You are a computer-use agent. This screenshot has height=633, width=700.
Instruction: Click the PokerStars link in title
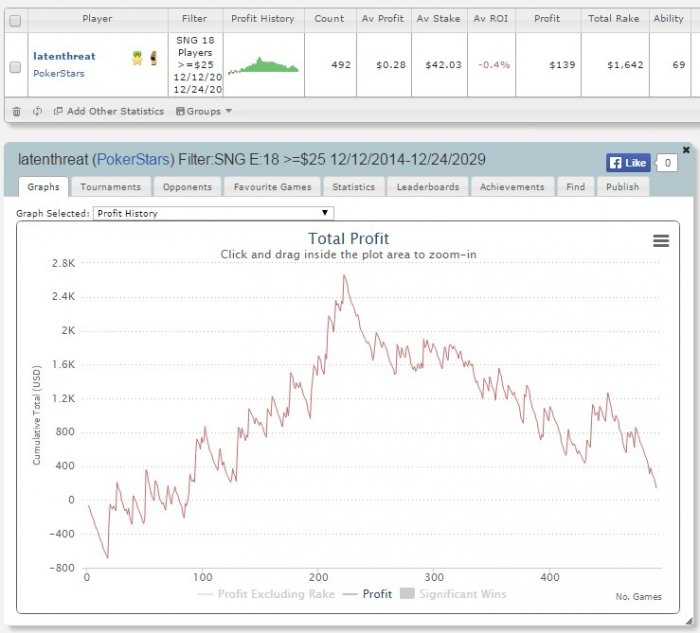pos(133,159)
